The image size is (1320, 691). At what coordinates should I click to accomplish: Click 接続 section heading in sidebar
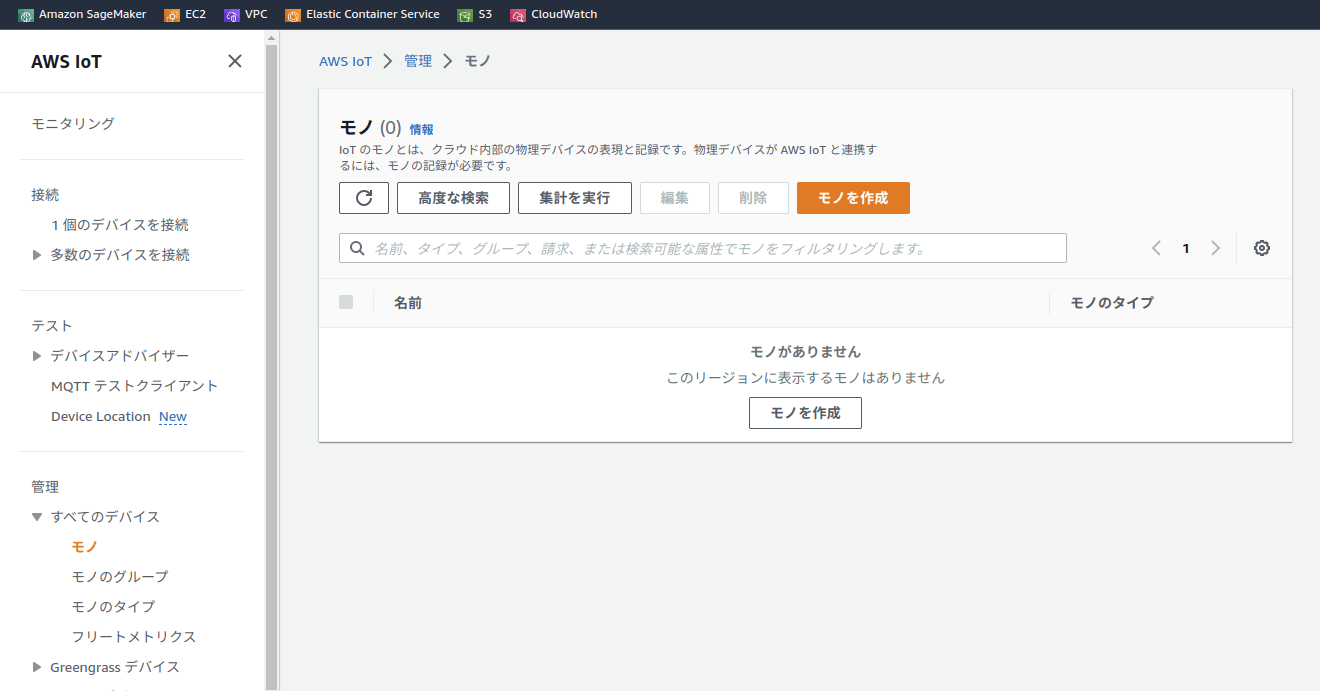(45, 195)
